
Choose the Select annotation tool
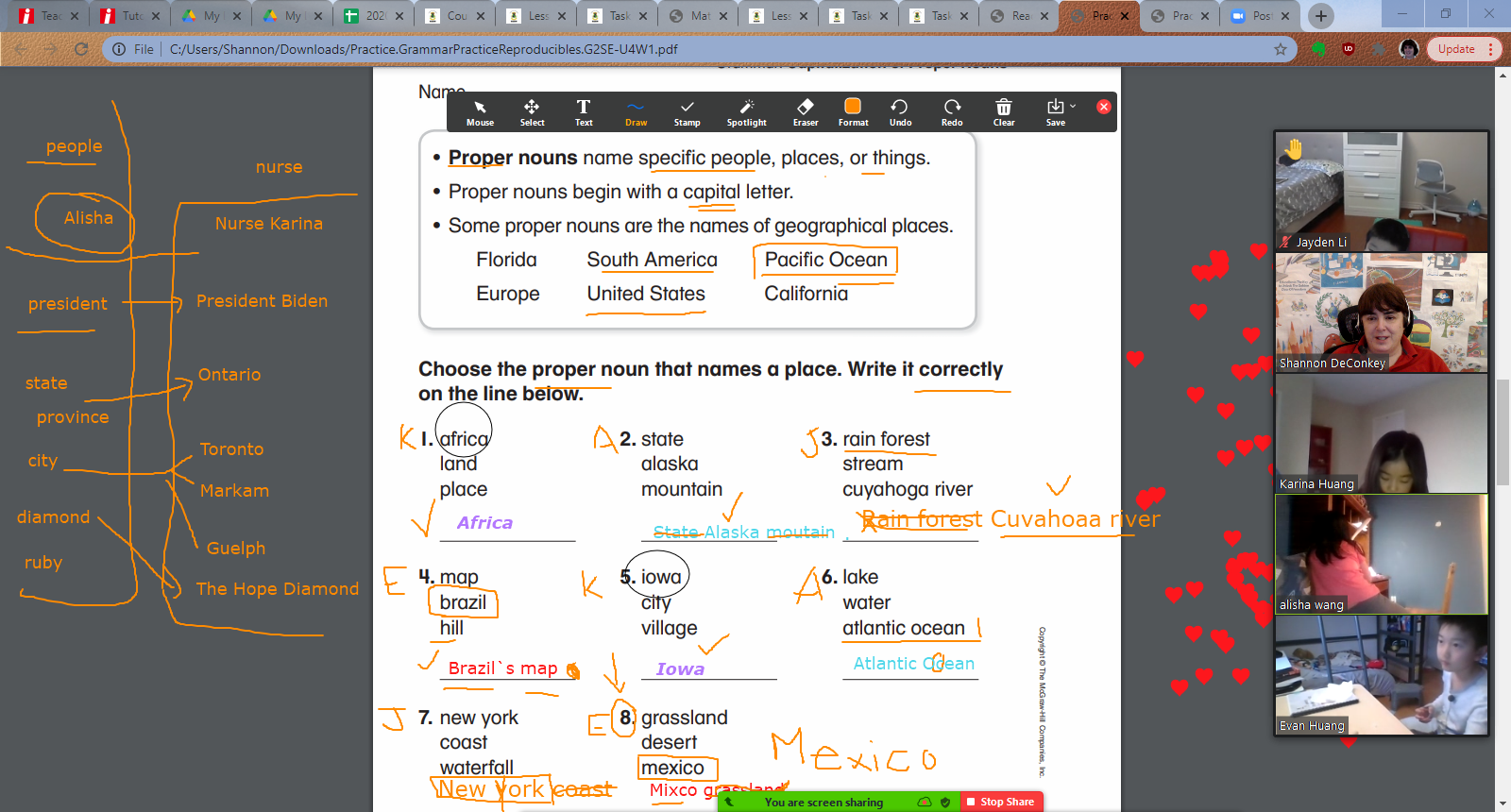pos(532,112)
